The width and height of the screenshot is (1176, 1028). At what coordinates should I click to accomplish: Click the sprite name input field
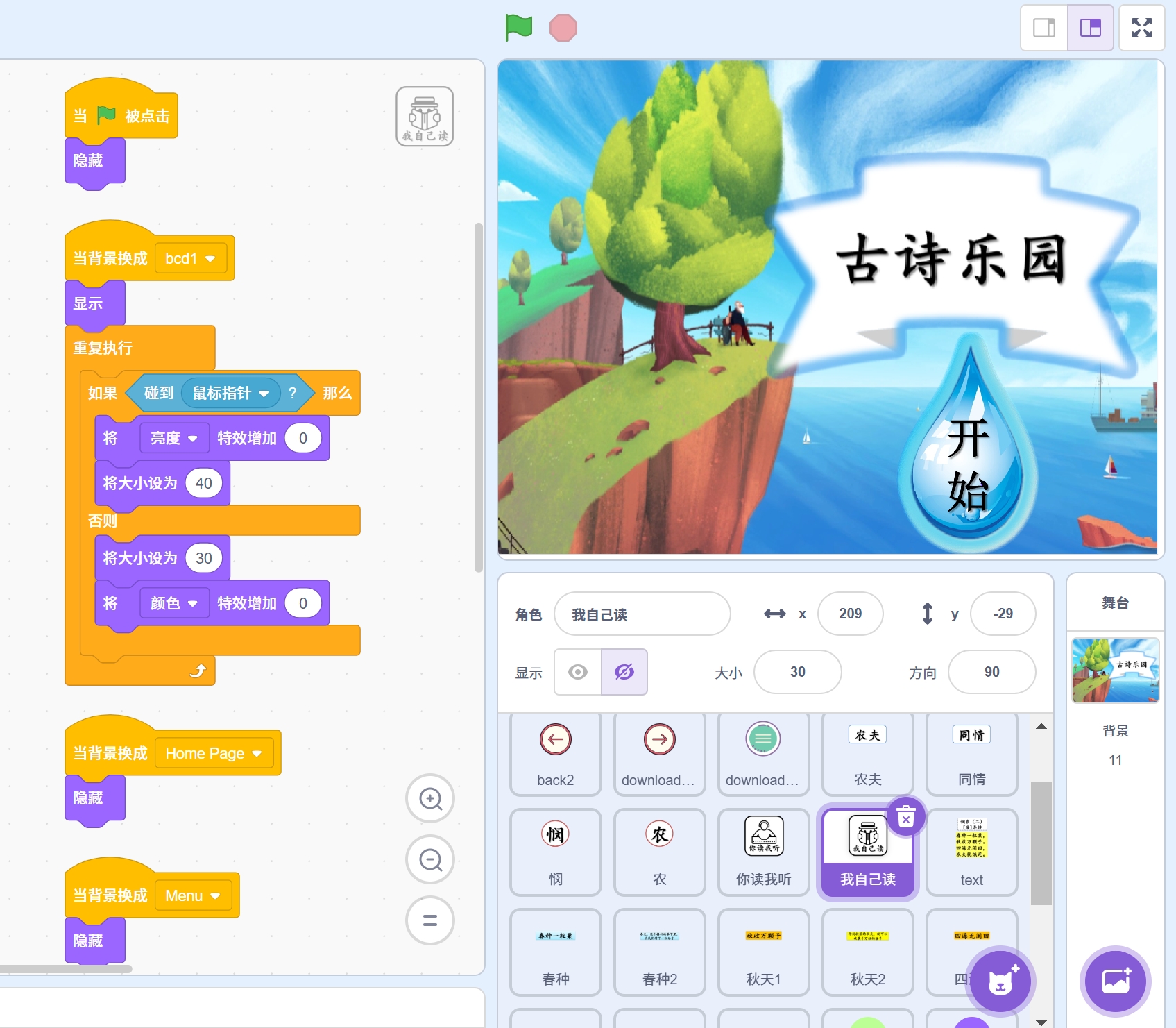tap(642, 614)
